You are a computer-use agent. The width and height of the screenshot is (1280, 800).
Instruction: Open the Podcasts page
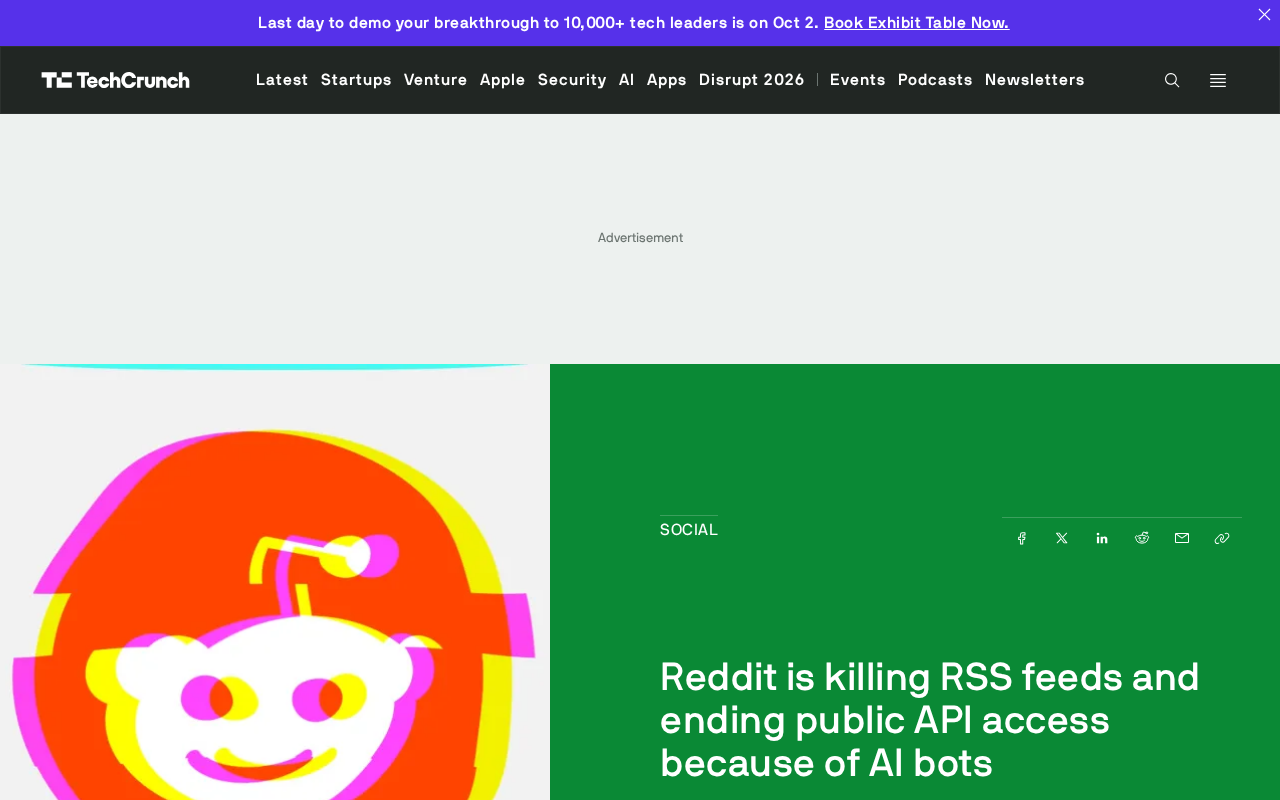point(935,80)
